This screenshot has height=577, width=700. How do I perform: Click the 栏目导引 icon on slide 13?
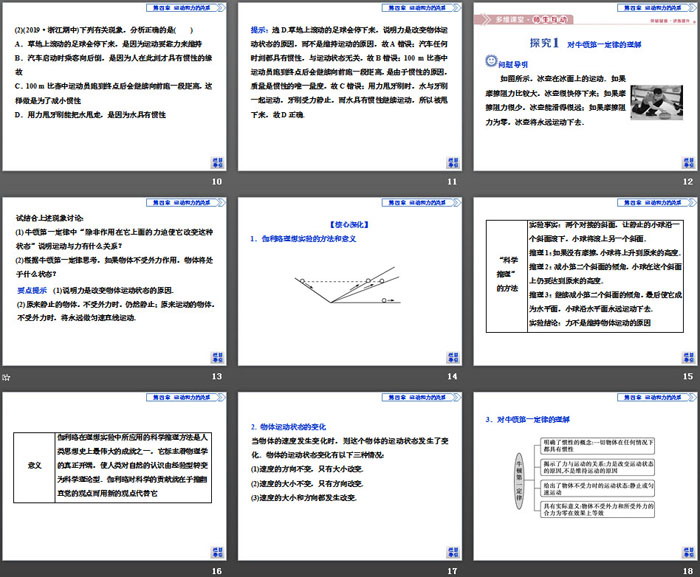pyautogui.click(x=217, y=357)
